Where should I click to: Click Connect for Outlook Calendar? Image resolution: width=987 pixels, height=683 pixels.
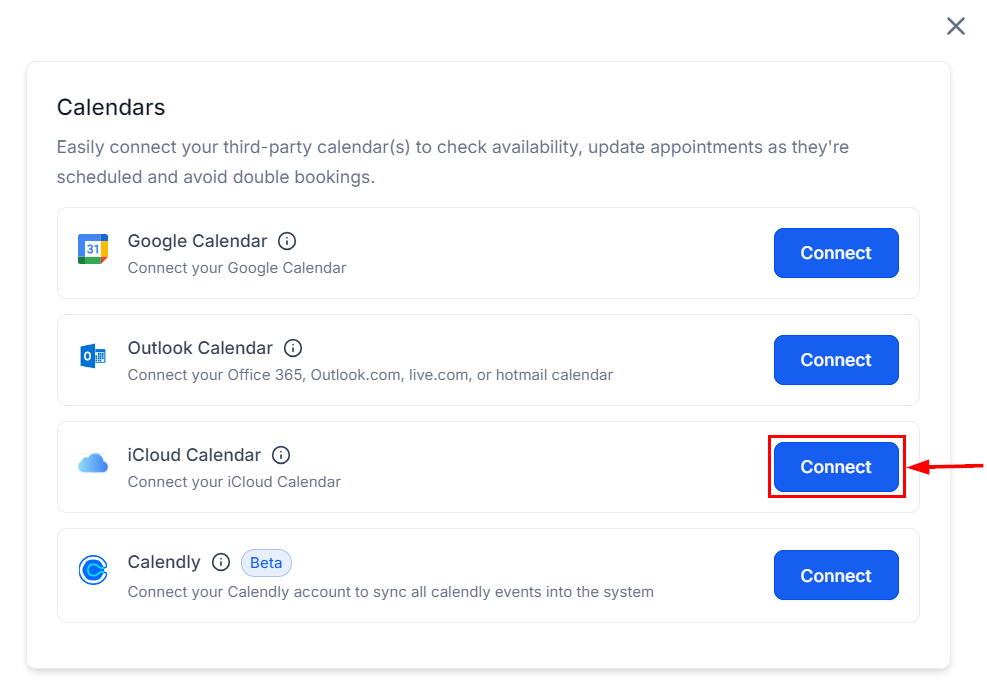pyautogui.click(x=836, y=360)
